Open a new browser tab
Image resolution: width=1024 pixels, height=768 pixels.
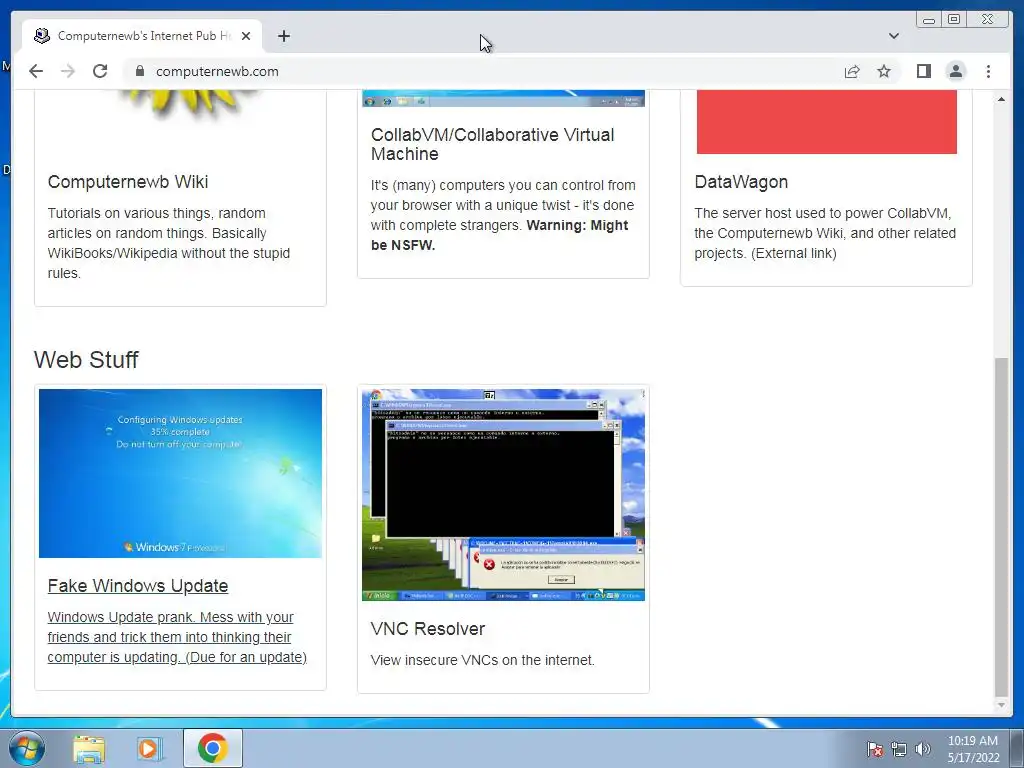[283, 36]
